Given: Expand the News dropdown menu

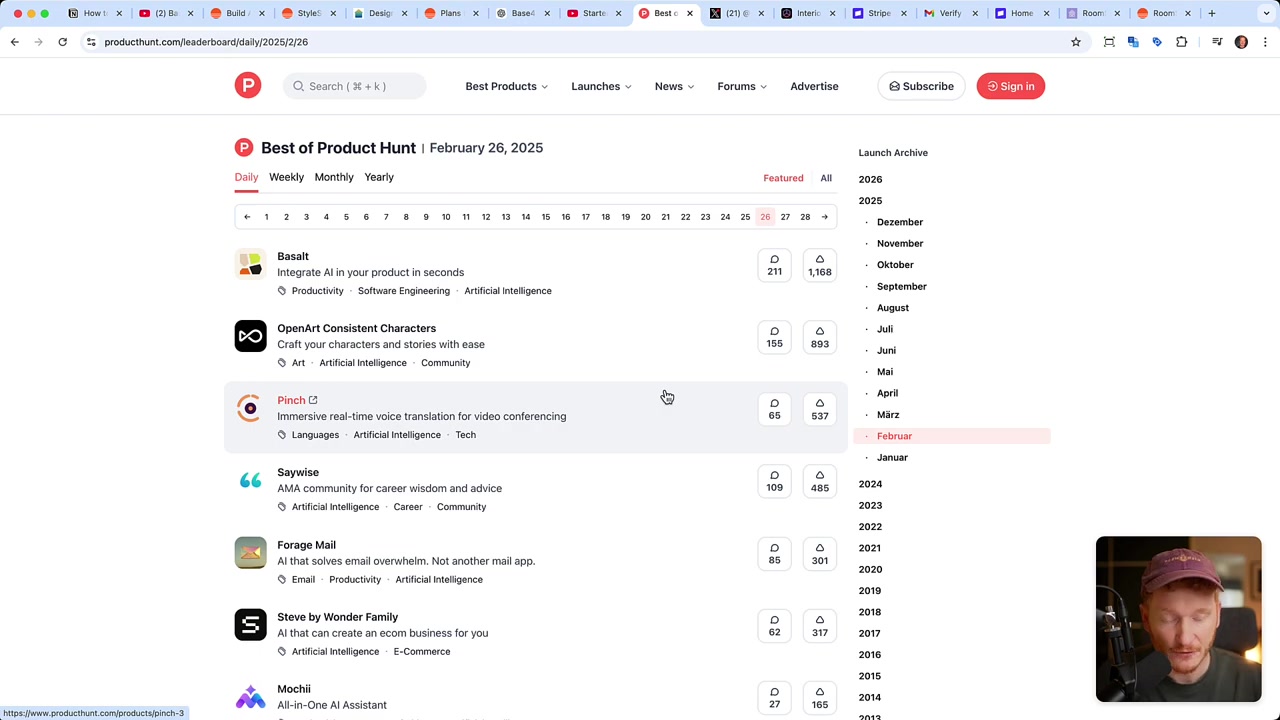Looking at the screenshot, I should pos(674,86).
